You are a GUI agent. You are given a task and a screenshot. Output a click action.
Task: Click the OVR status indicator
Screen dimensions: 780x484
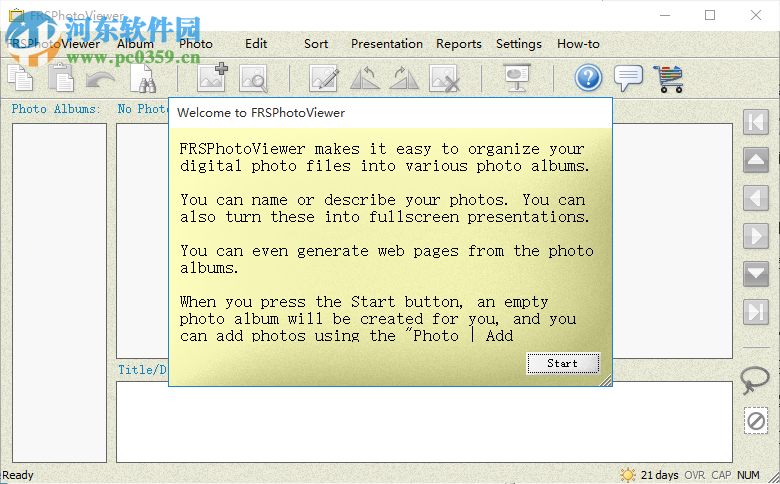coord(694,476)
